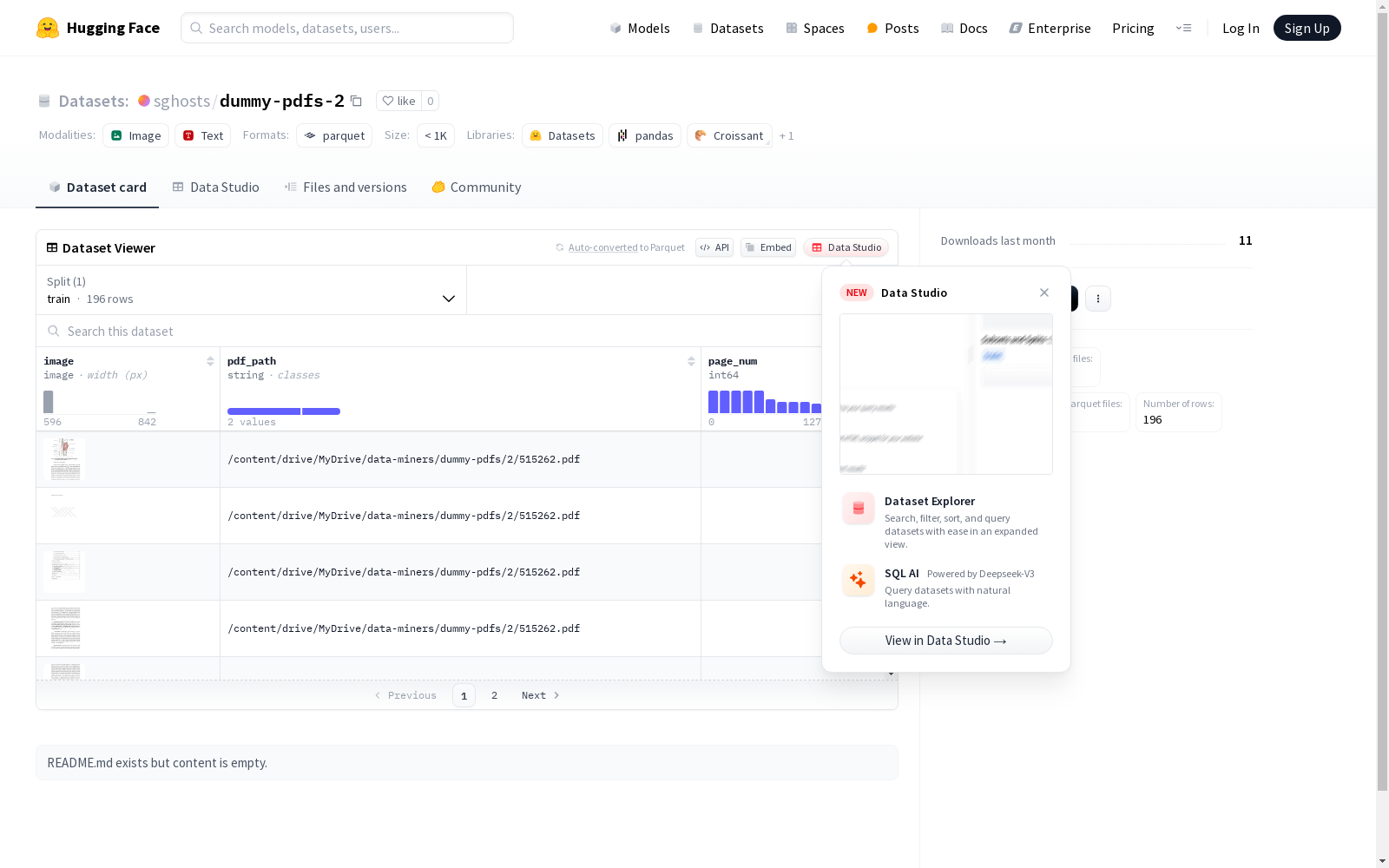
Task: Click the Sign Up button
Action: point(1307,28)
